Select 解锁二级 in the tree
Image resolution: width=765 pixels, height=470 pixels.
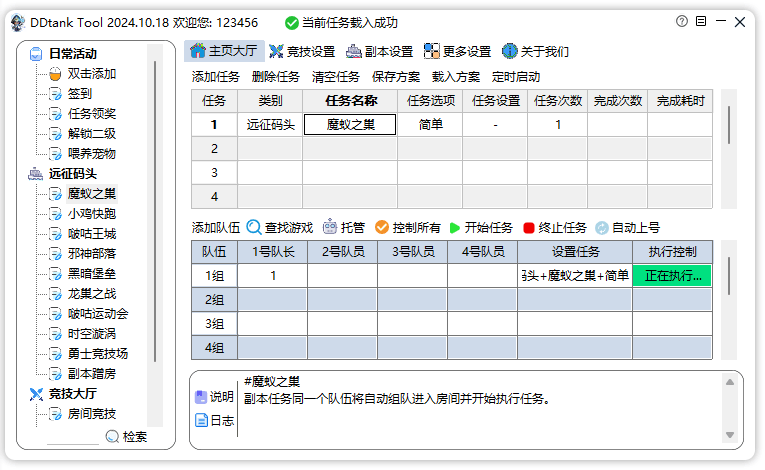[92, 134]
